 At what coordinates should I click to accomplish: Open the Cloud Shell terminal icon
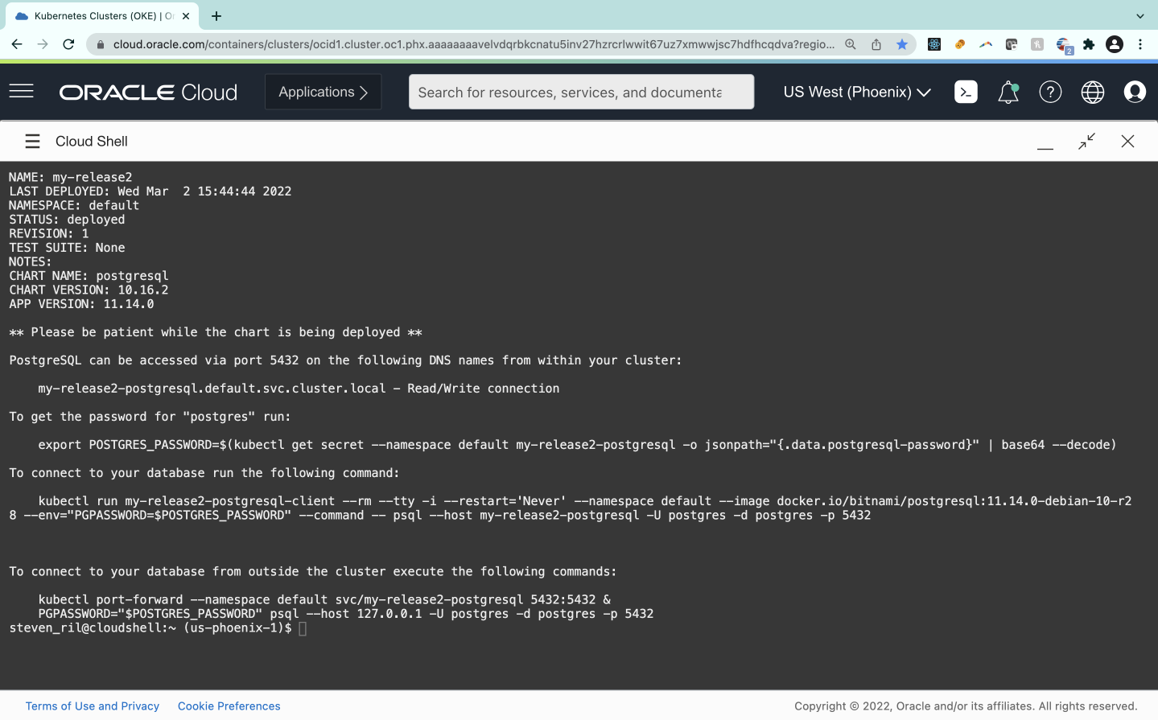pos(965,91)
